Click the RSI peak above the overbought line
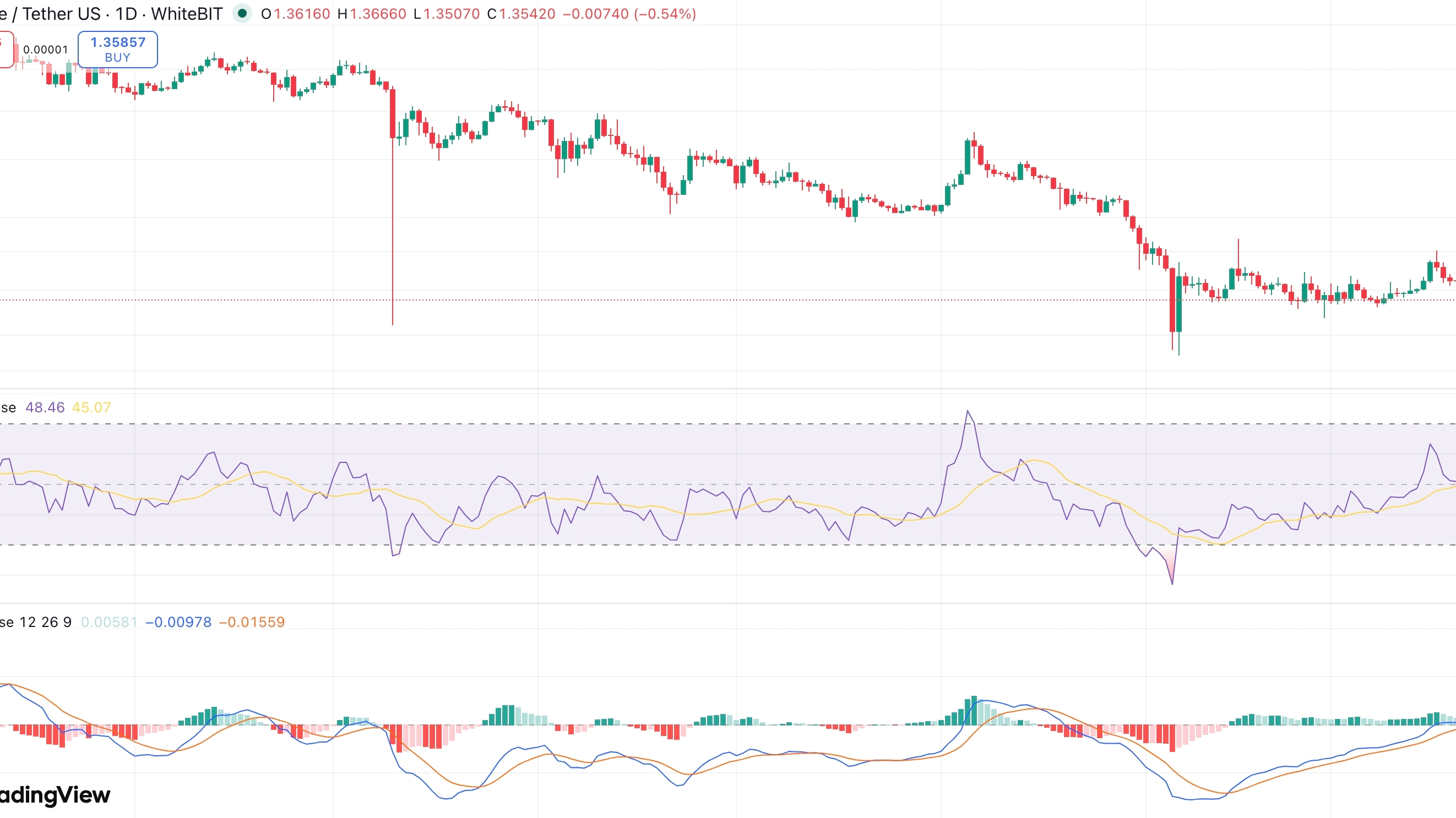 click(968, 415)
